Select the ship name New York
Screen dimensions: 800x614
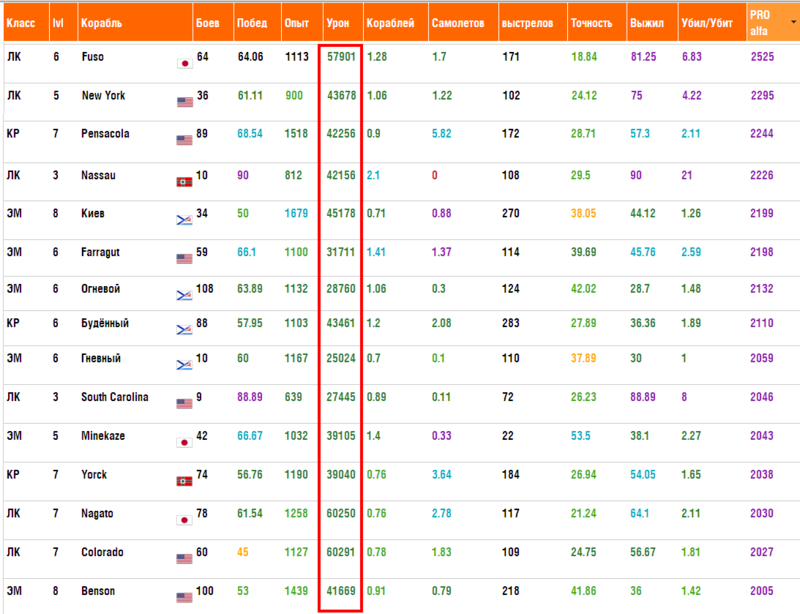pos(103,95)
